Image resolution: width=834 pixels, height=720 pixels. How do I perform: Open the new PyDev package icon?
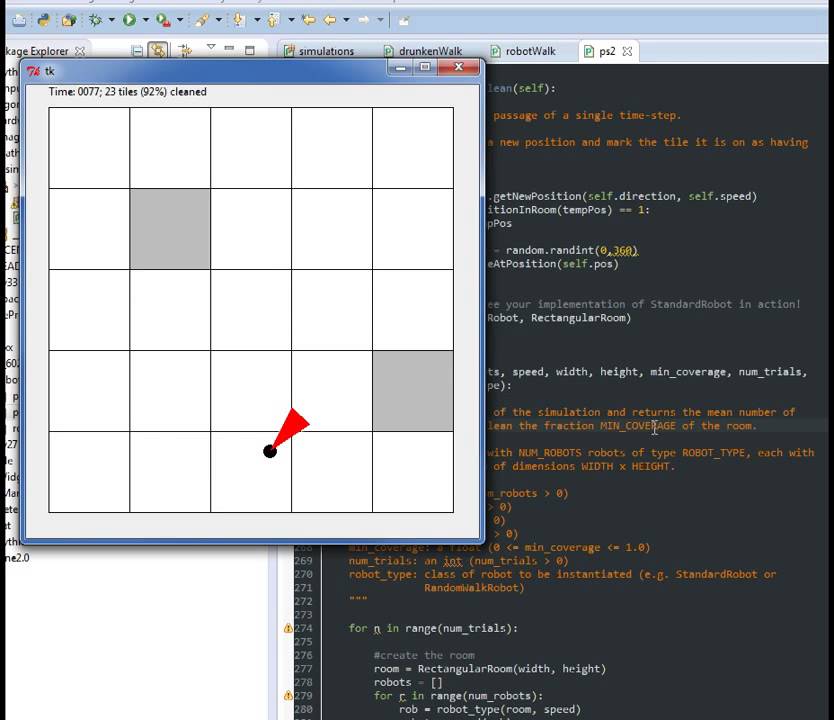click(x=69, y=20)
